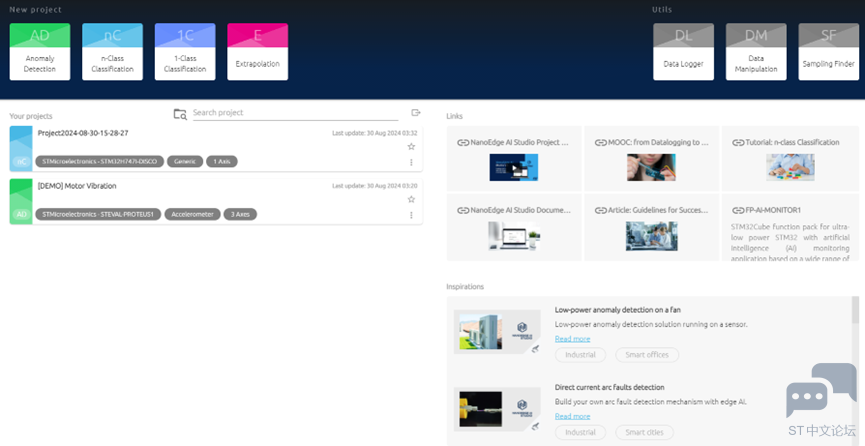The height and width of the screenshot is (446, 865).
Task: Click the arc faults detection thumbnail
Action: pos(497,409)
